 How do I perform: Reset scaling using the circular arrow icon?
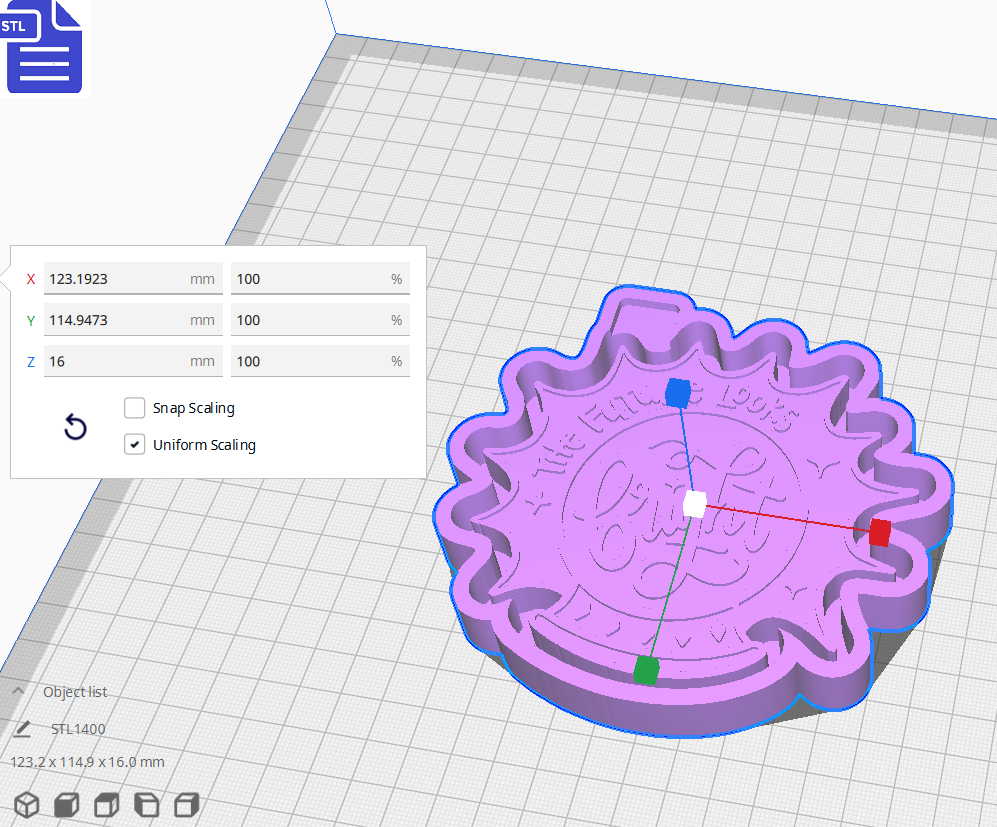pyautogui.click(x=75, y=426)
